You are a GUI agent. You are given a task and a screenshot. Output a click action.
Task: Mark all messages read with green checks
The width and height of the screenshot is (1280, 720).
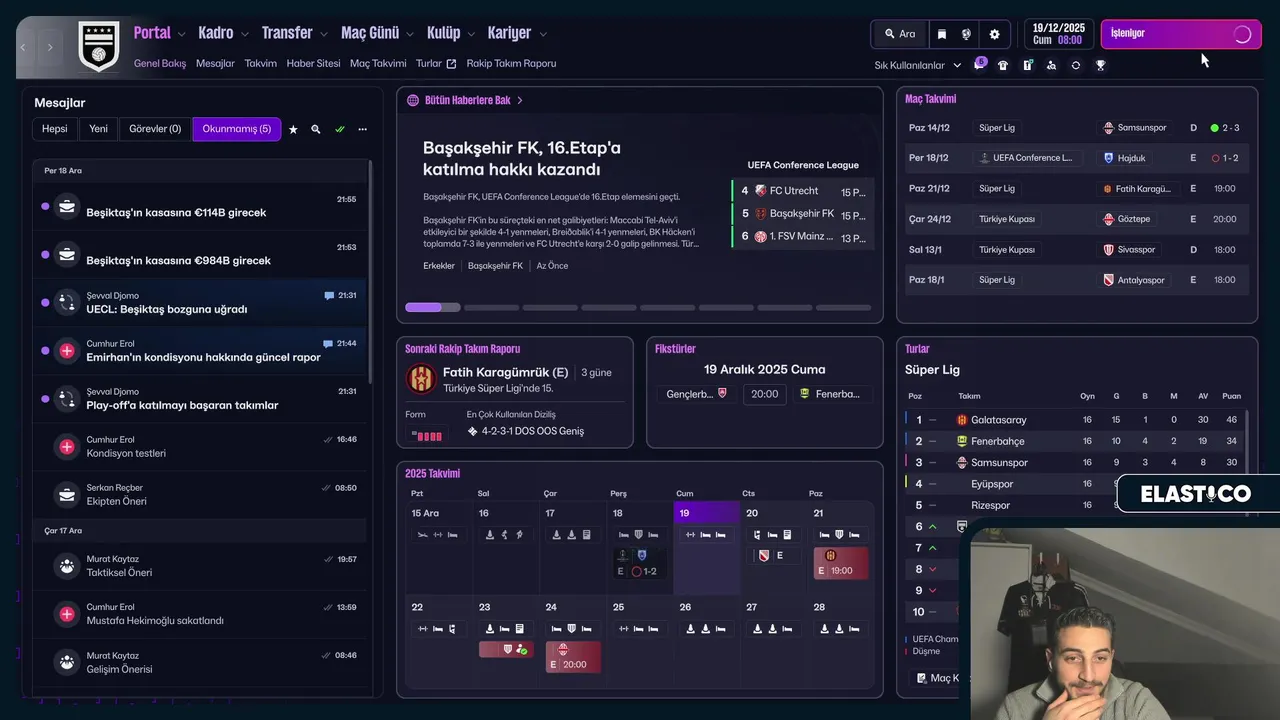point(340,129)
